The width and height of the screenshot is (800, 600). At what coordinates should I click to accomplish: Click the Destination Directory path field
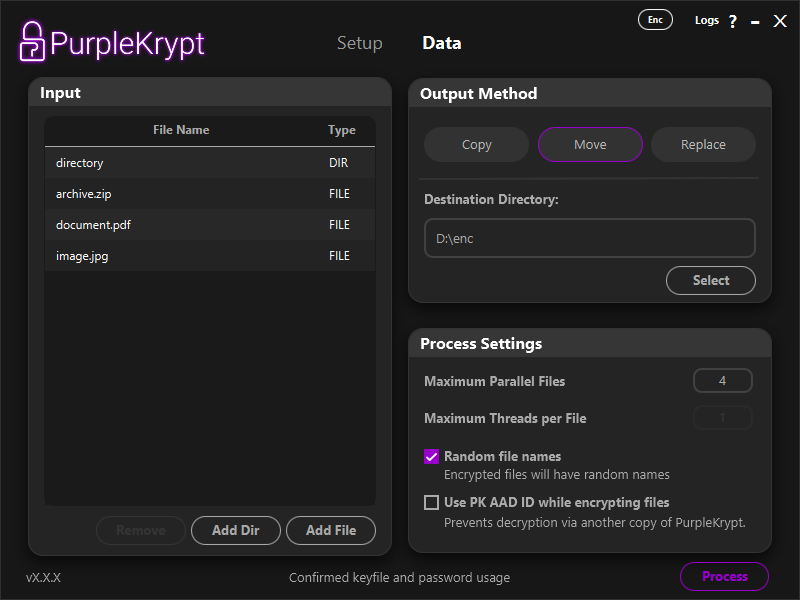tap(589, 239)
